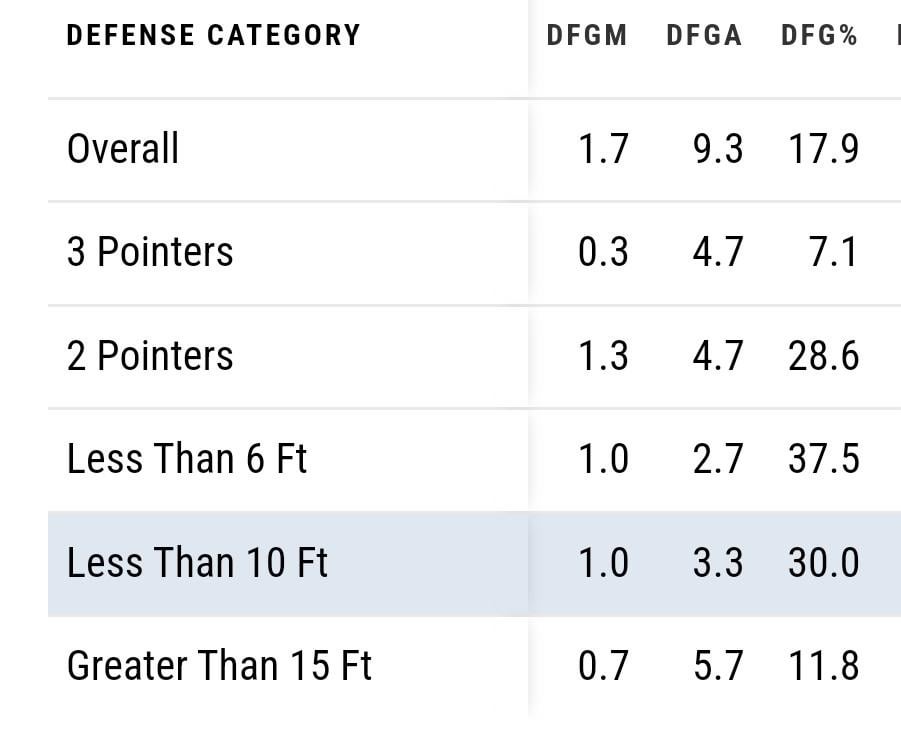Select the Greater Than 15 Ft row
901x745 pixels.
point(219,666)
